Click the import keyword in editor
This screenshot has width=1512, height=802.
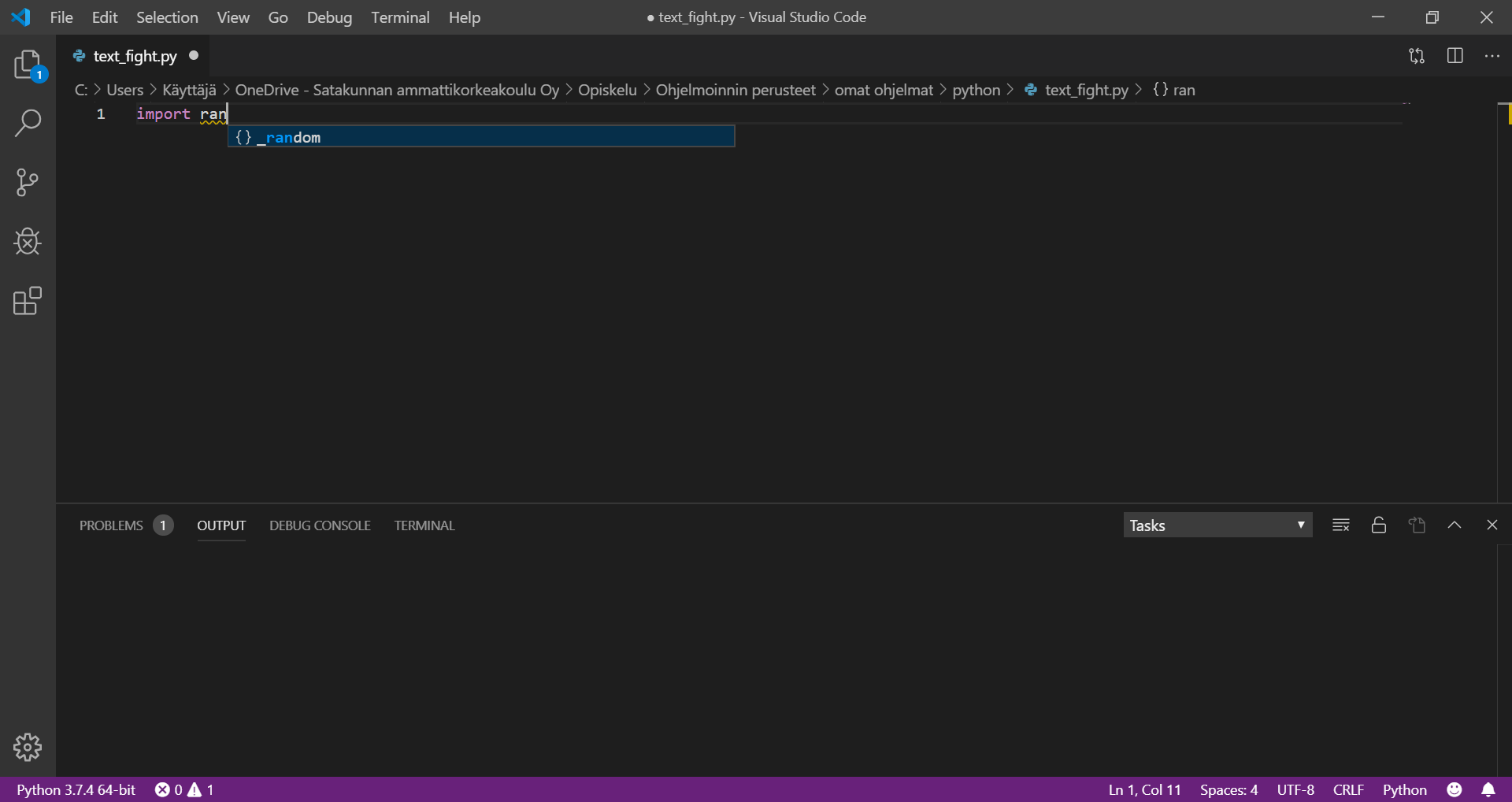point(163,114)
